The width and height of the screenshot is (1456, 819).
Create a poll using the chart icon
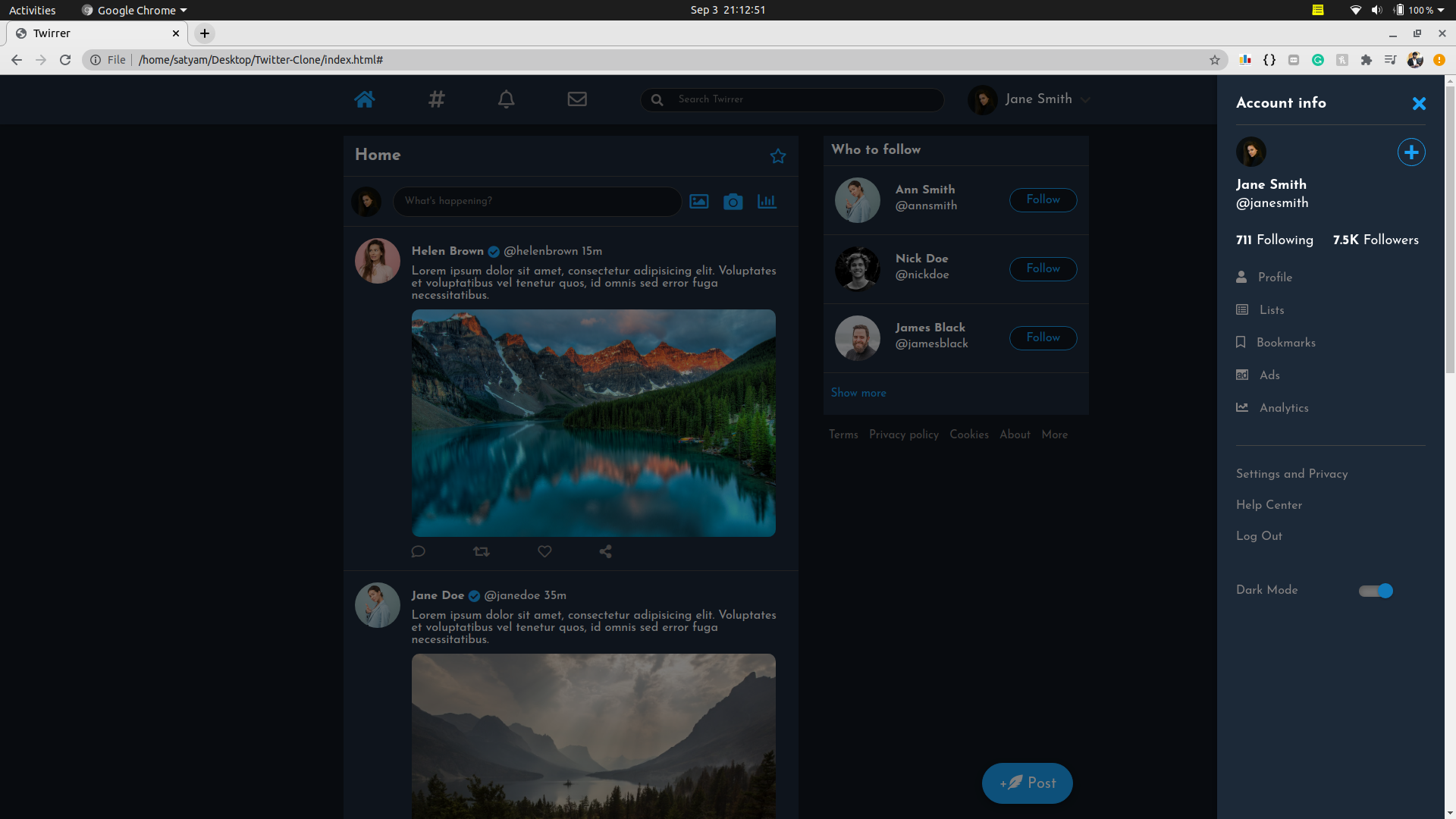click(x=766, y=202)
